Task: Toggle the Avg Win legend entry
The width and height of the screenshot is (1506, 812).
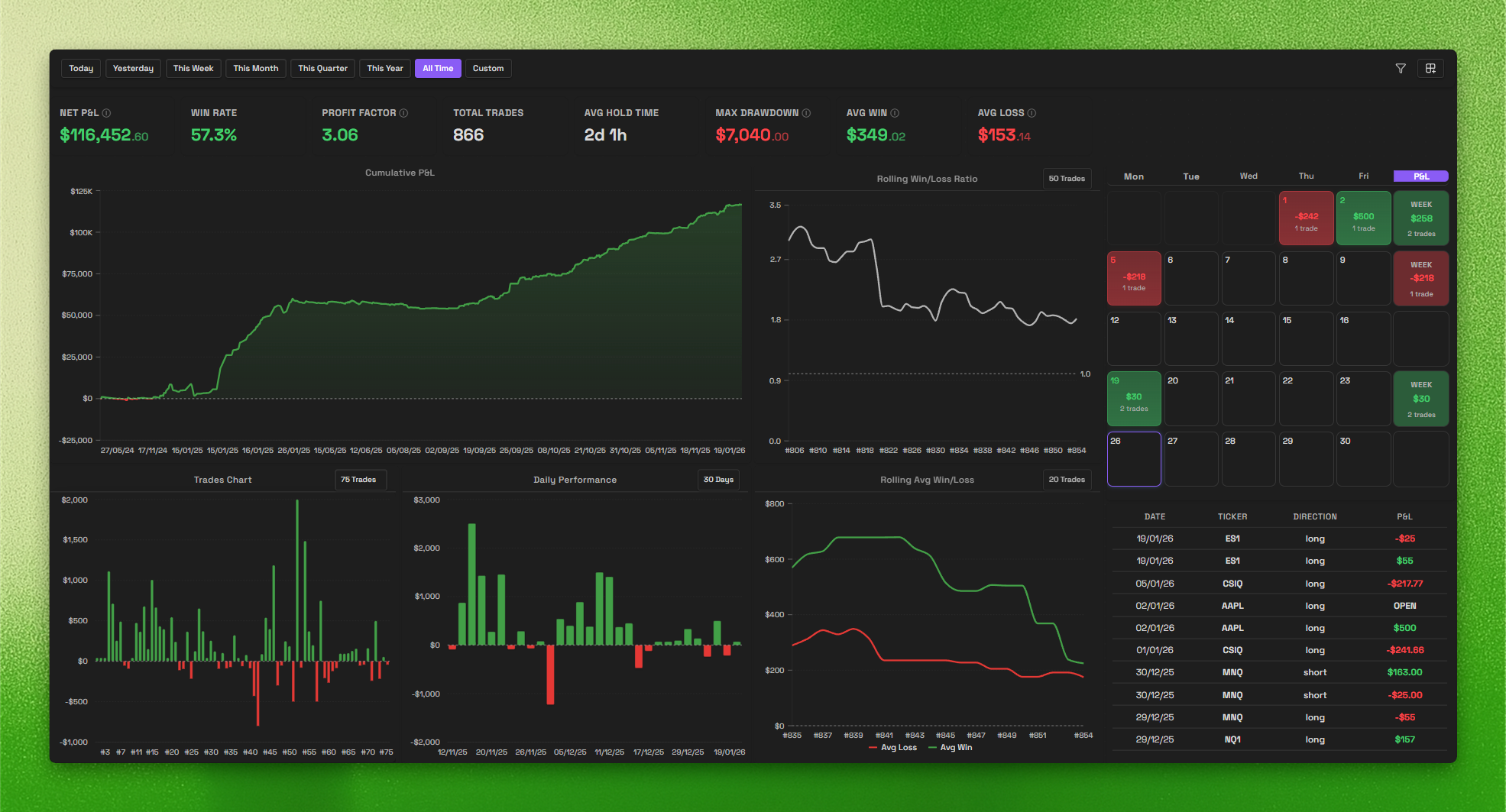Action: pos(950,748)
